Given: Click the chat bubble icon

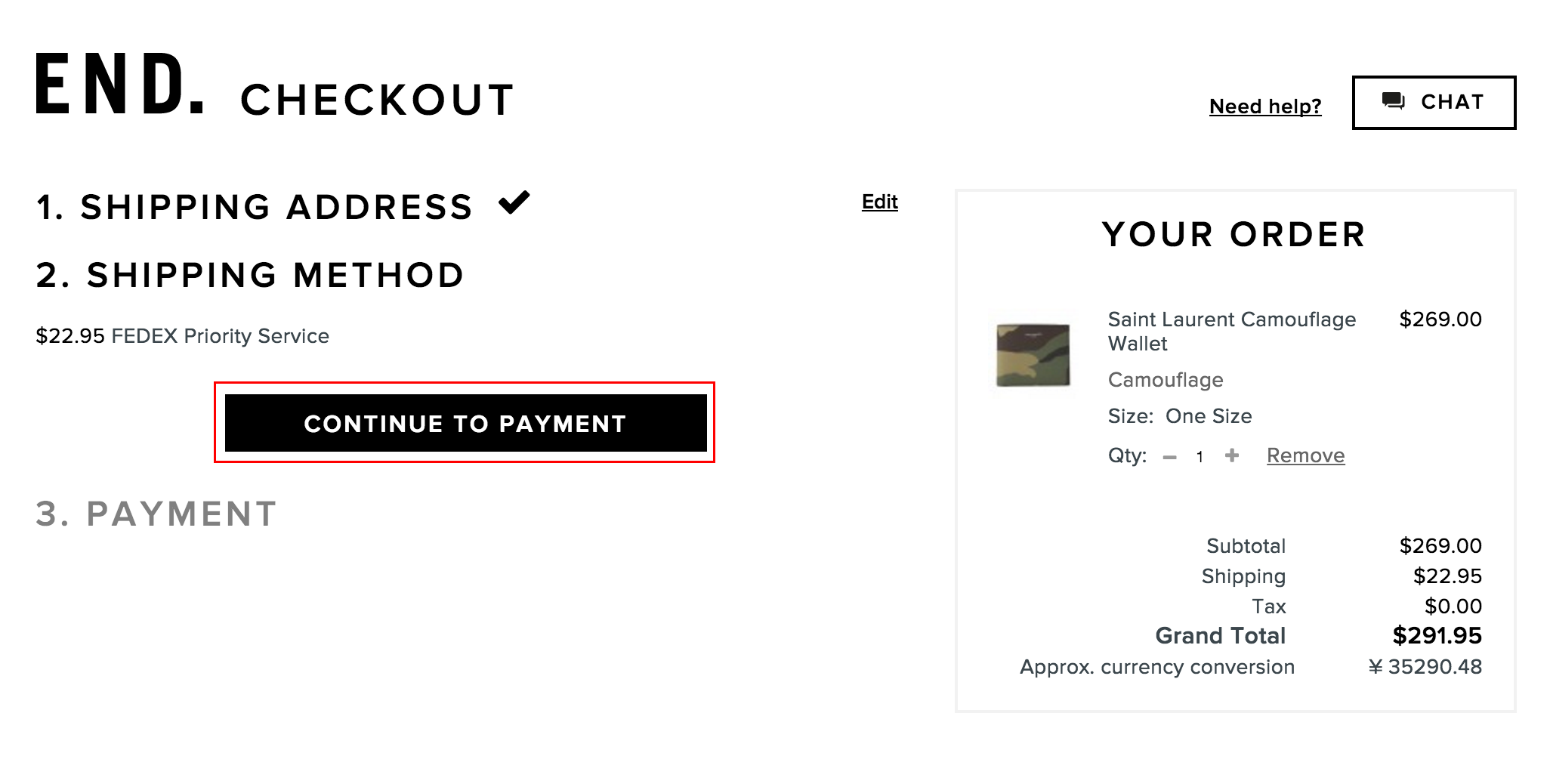Looking at the screenshot, I should [1393, 101].
